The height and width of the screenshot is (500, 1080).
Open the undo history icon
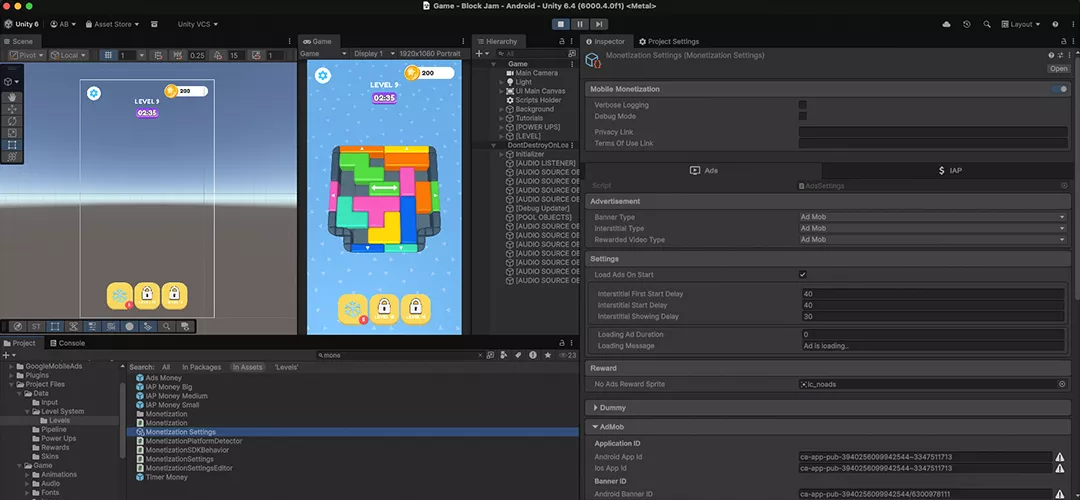966,24
